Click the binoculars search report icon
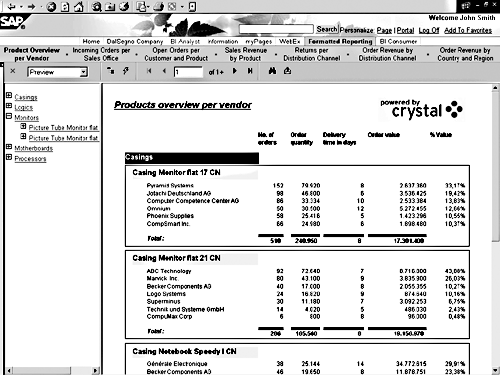The height and width of the screenshot is (375, 500). [272, 71]
